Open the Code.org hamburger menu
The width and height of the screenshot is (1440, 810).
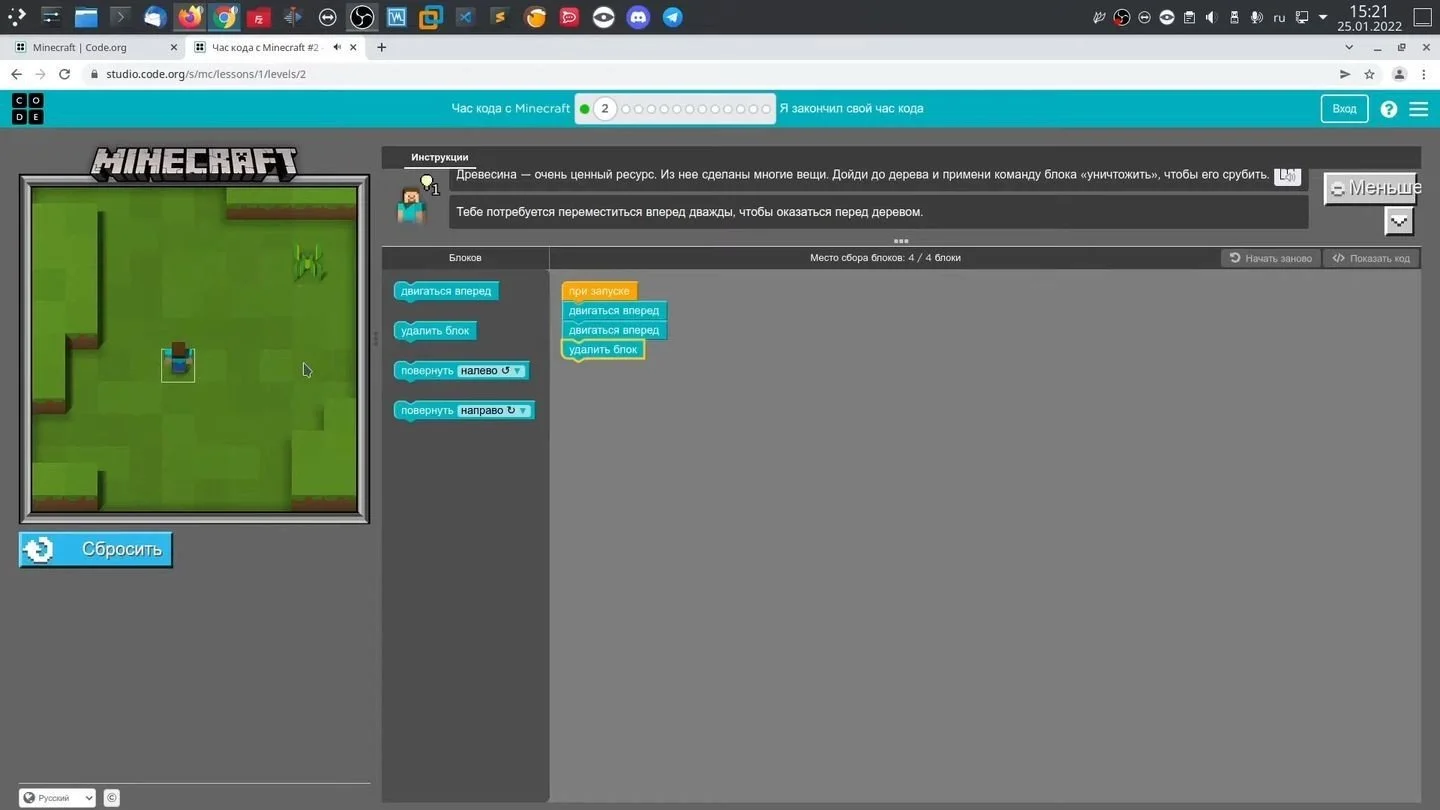click(1419, 109)
